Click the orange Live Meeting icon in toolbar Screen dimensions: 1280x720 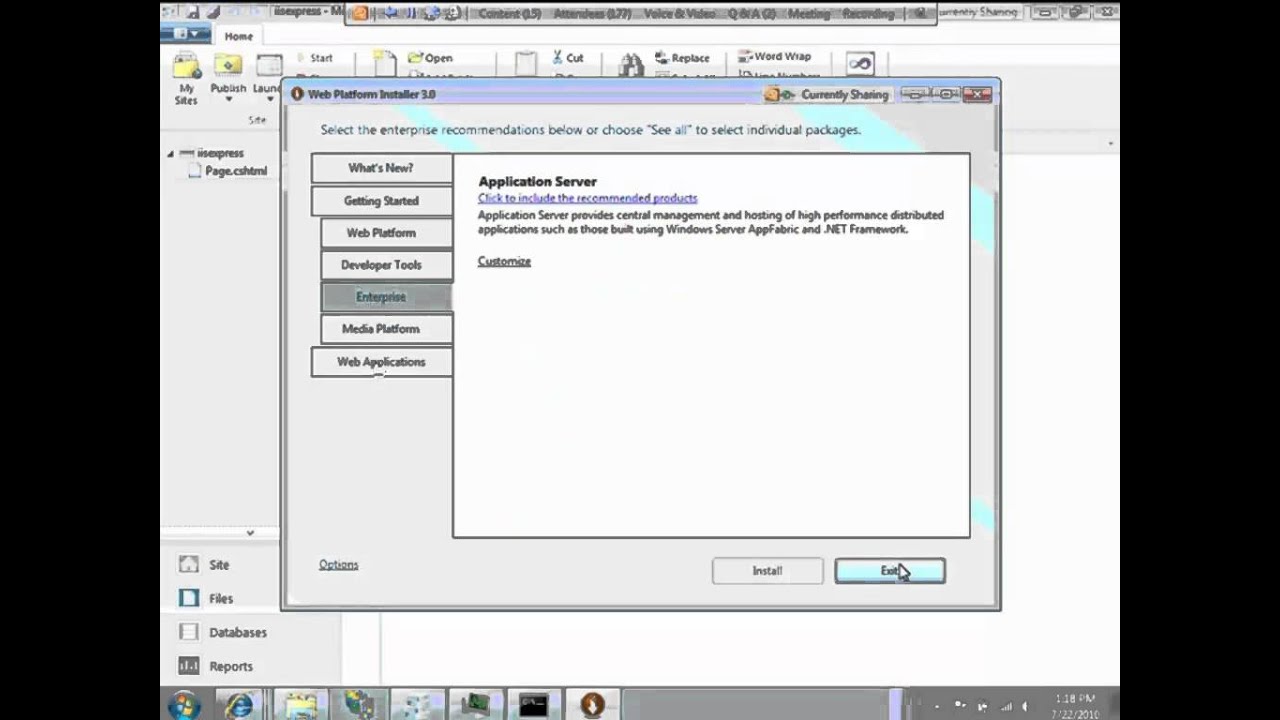click(x=360, y=13)
